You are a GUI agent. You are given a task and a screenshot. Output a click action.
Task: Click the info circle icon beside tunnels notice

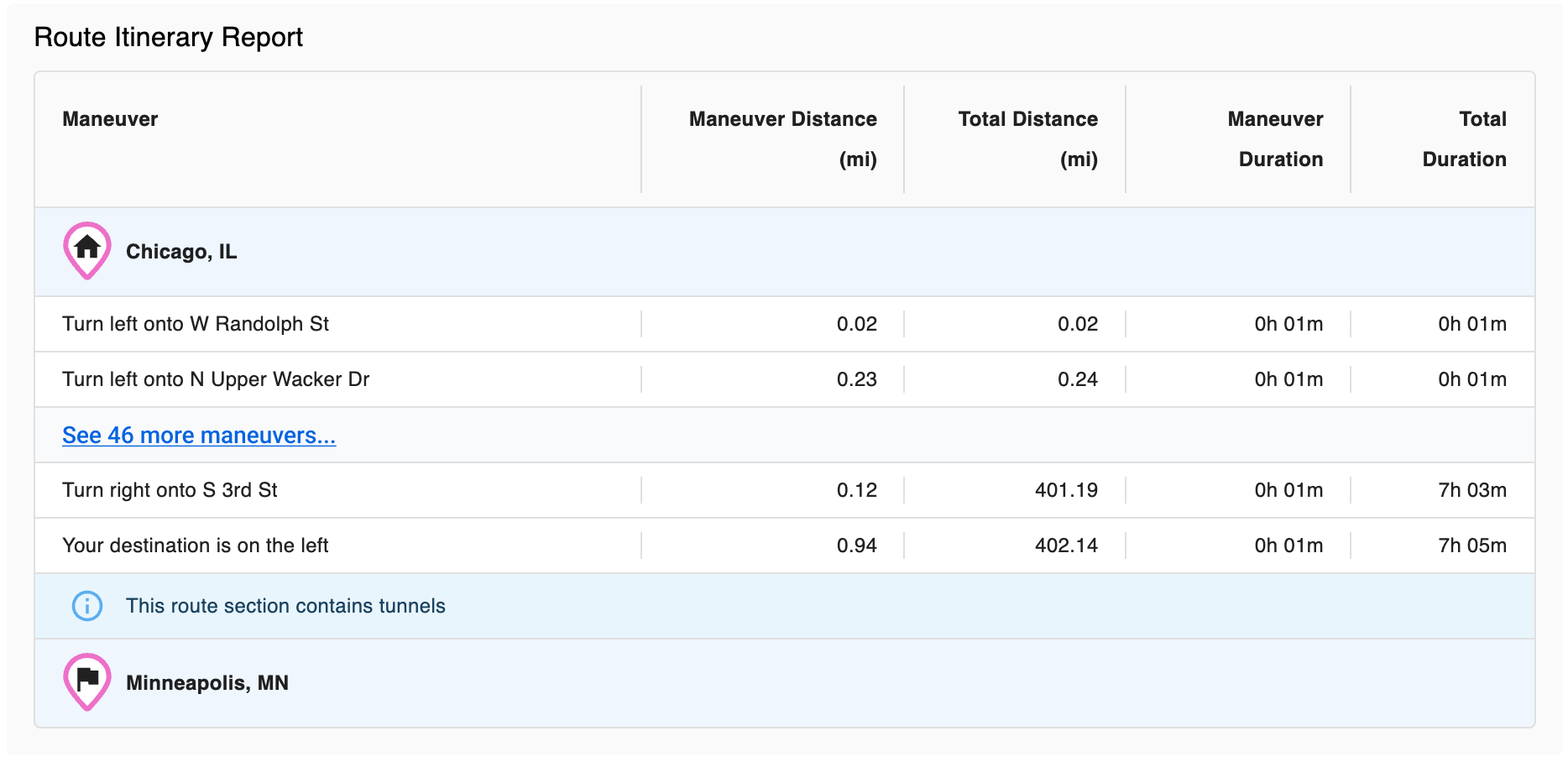point(87,606)
